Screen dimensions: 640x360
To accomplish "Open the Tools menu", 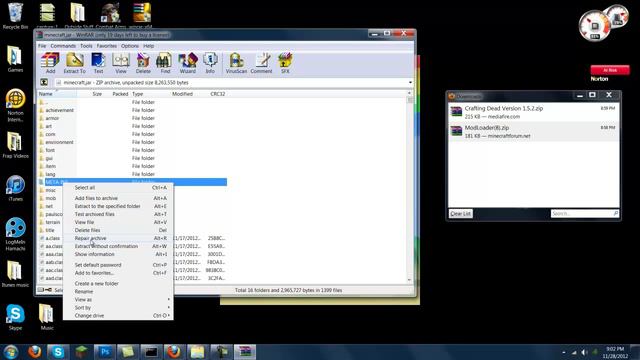I will pos(86,46).
